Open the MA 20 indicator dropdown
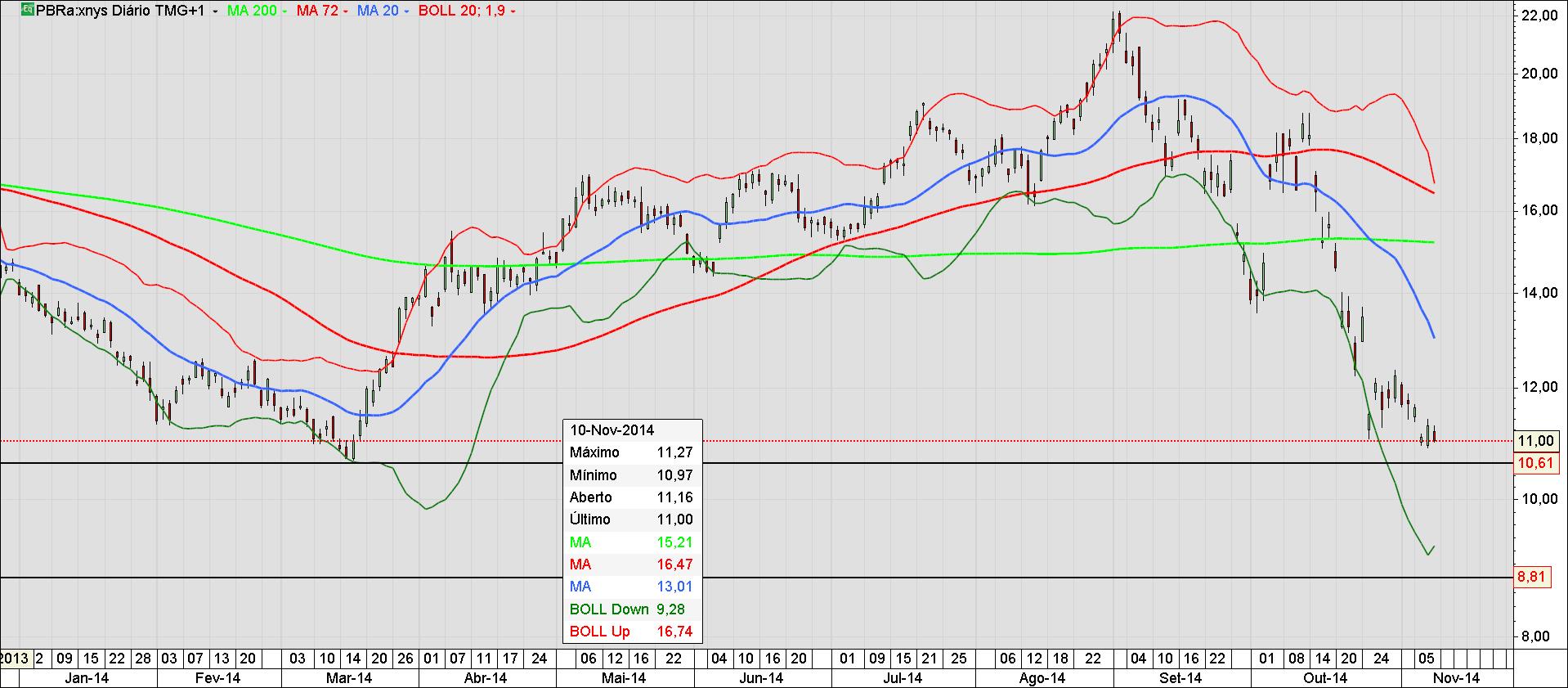Viewport: 1568px width, 688px height. click(406, 11)
